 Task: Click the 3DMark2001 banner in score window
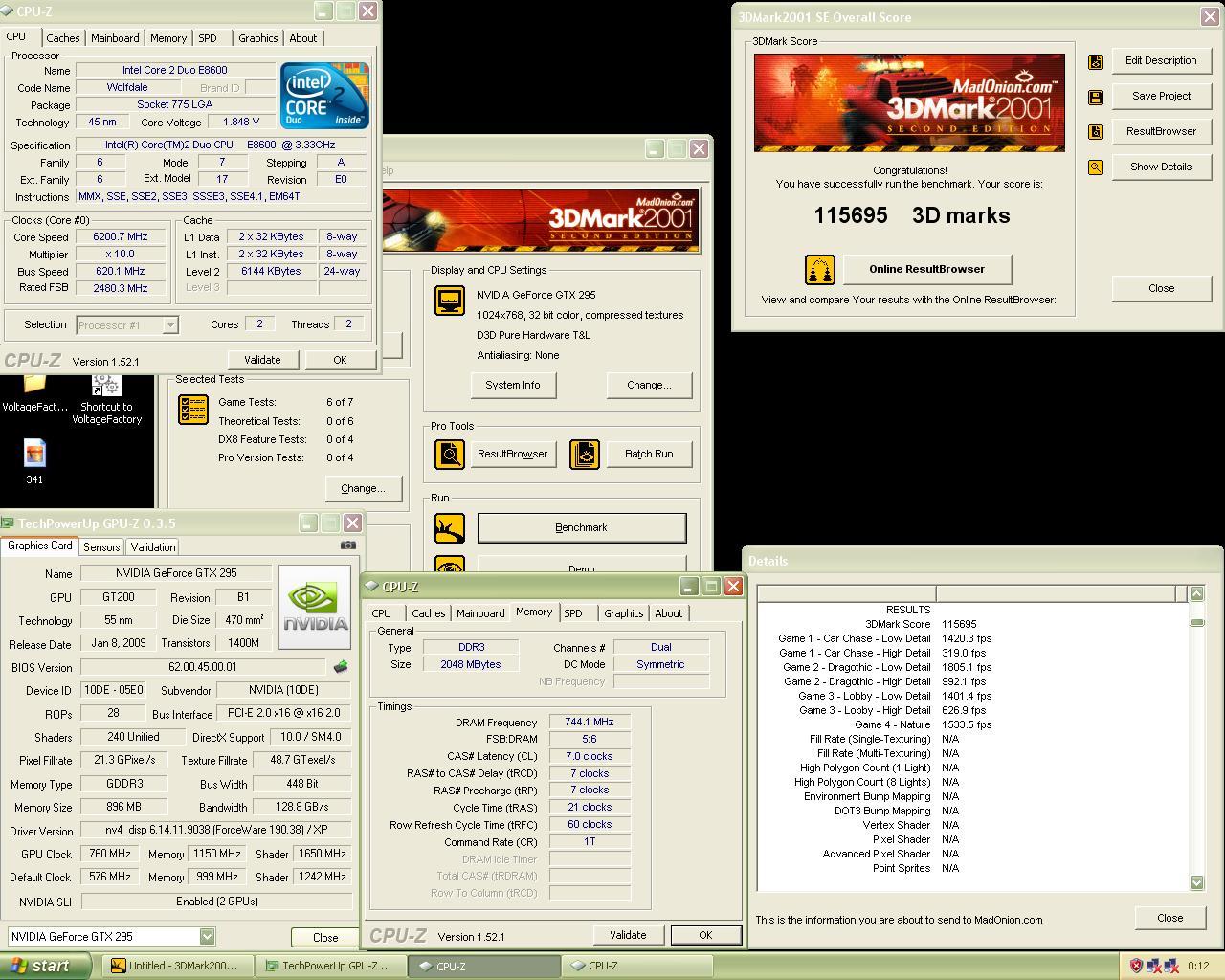point(909,102)
